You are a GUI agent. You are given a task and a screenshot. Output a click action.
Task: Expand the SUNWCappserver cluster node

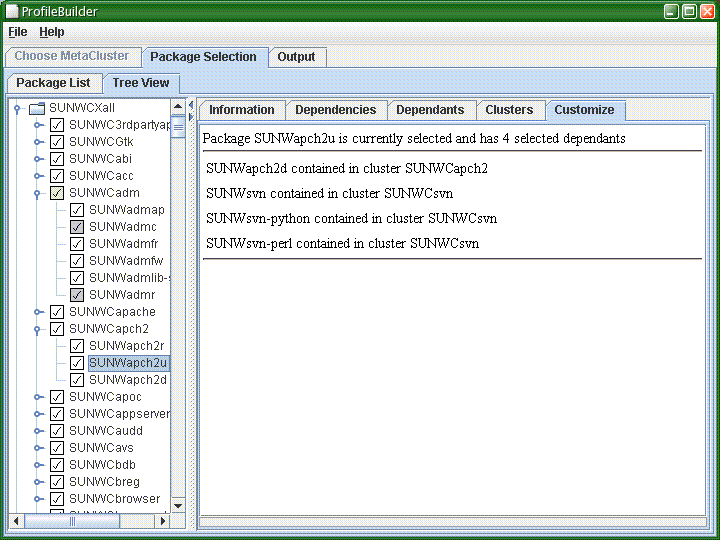39,414
